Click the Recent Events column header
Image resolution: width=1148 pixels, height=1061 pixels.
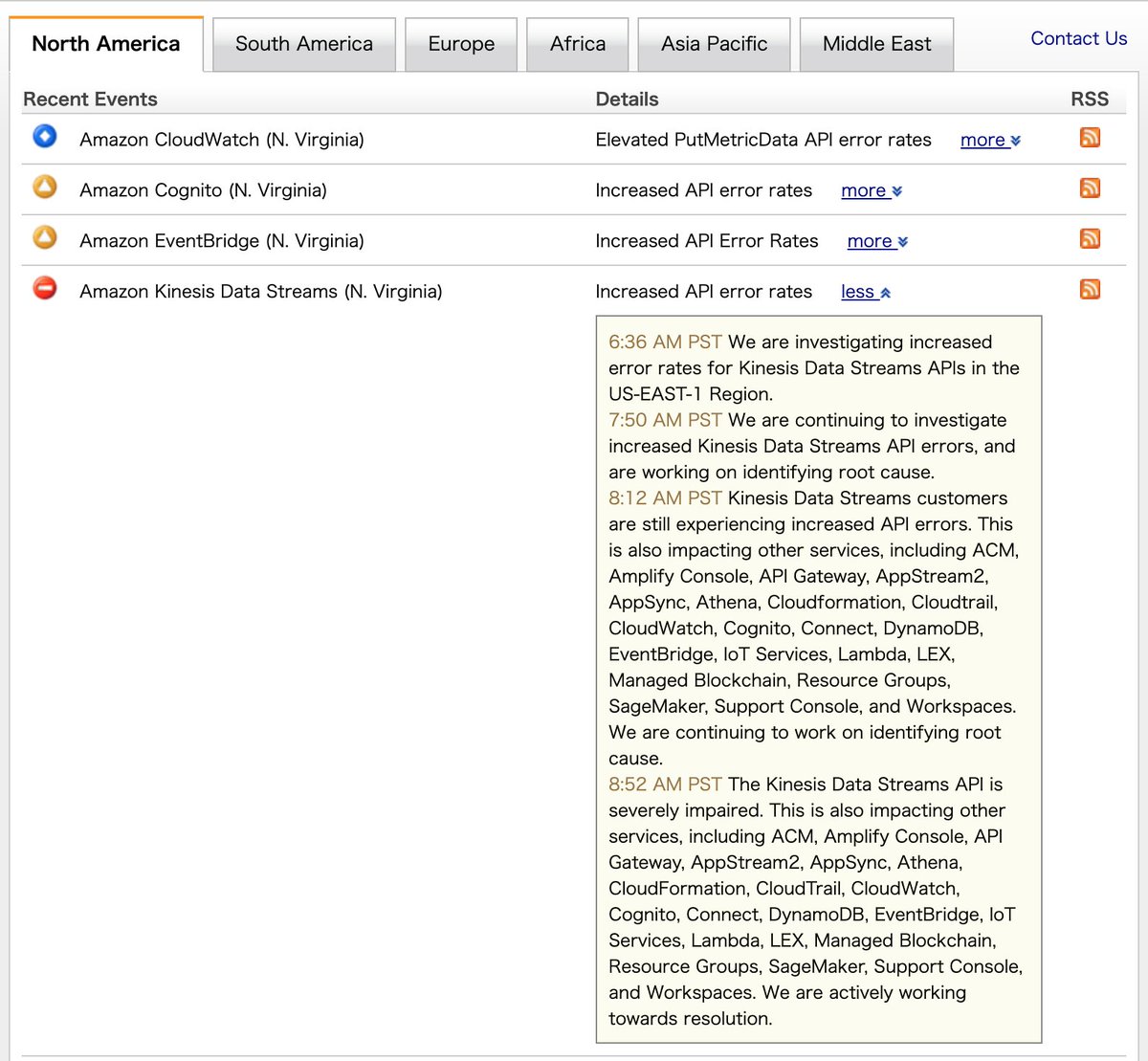tap(90, 99)
